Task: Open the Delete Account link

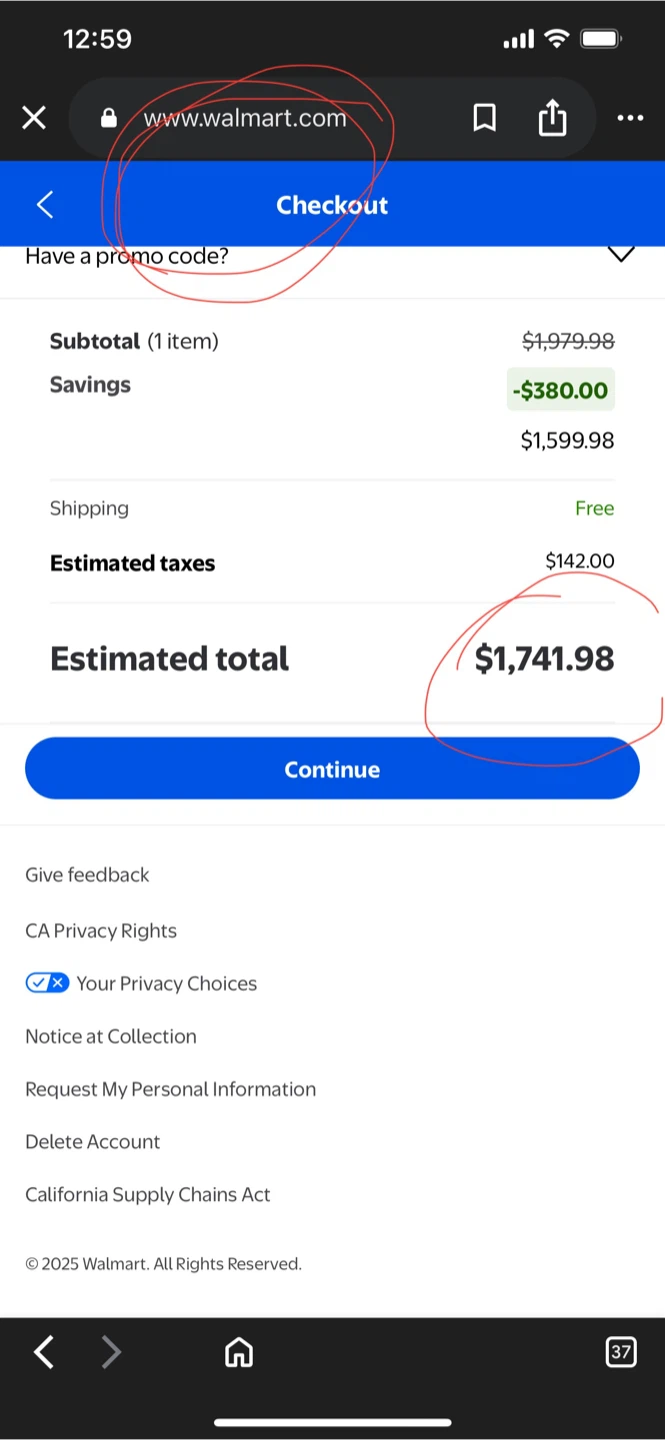Action: 93,1142
